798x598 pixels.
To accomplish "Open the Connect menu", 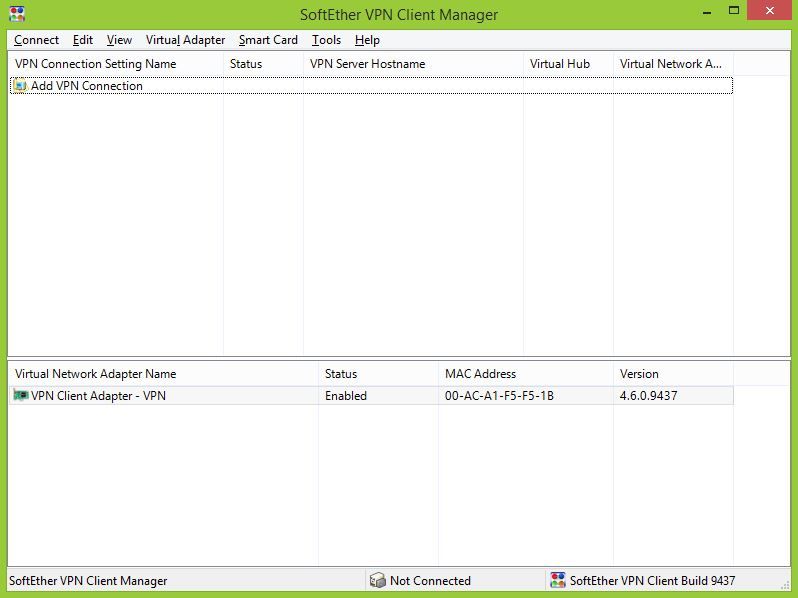I will (37, 40).
